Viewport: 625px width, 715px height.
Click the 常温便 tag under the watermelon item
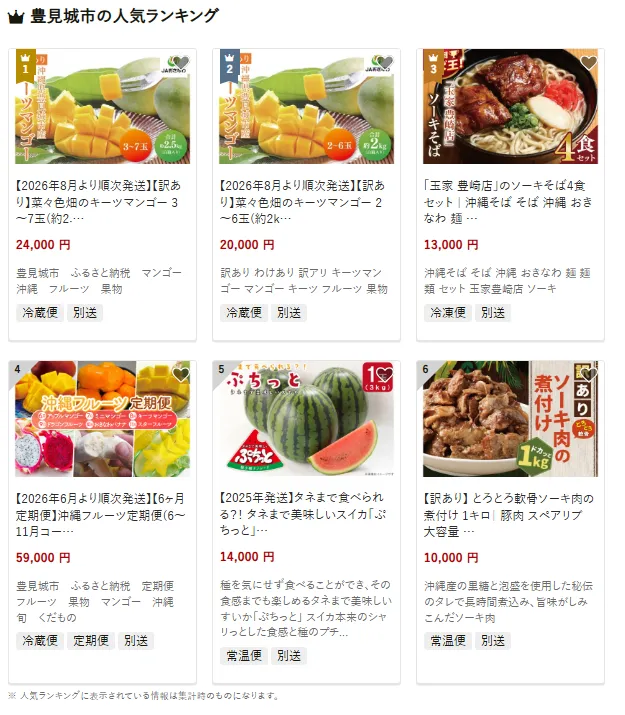(244, 656)
